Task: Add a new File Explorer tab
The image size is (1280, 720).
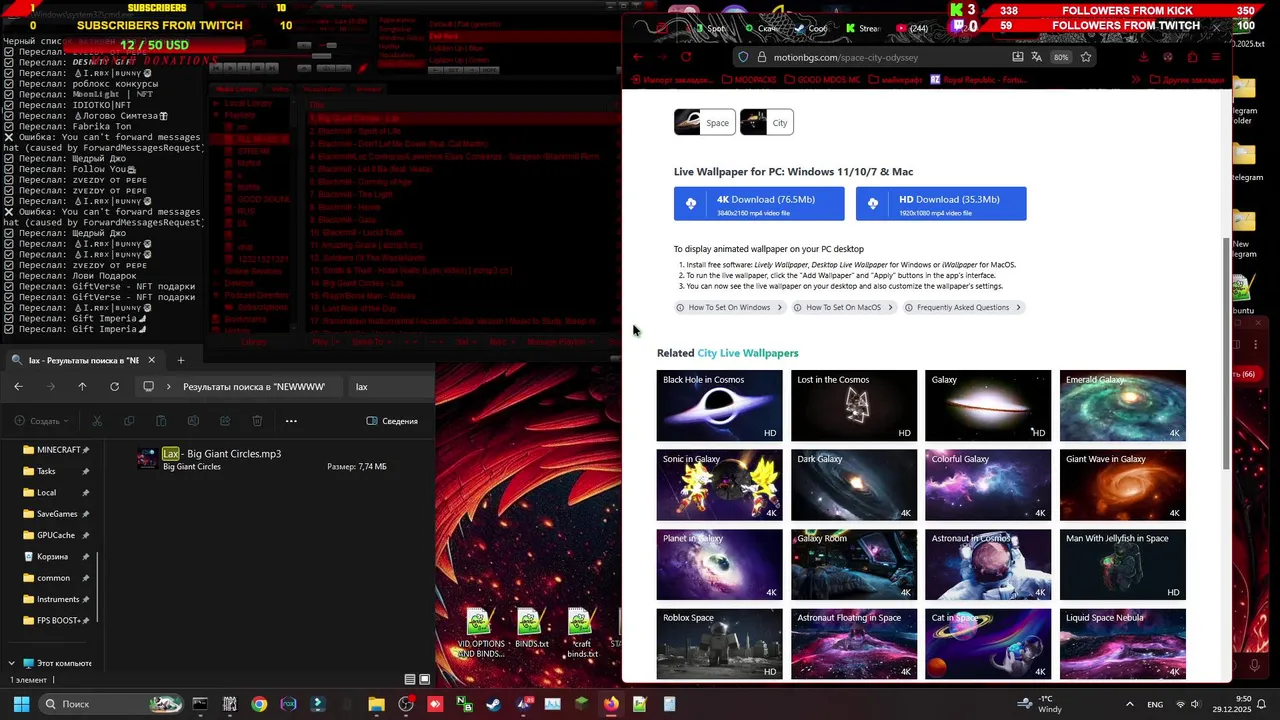Action: point(180,360)
